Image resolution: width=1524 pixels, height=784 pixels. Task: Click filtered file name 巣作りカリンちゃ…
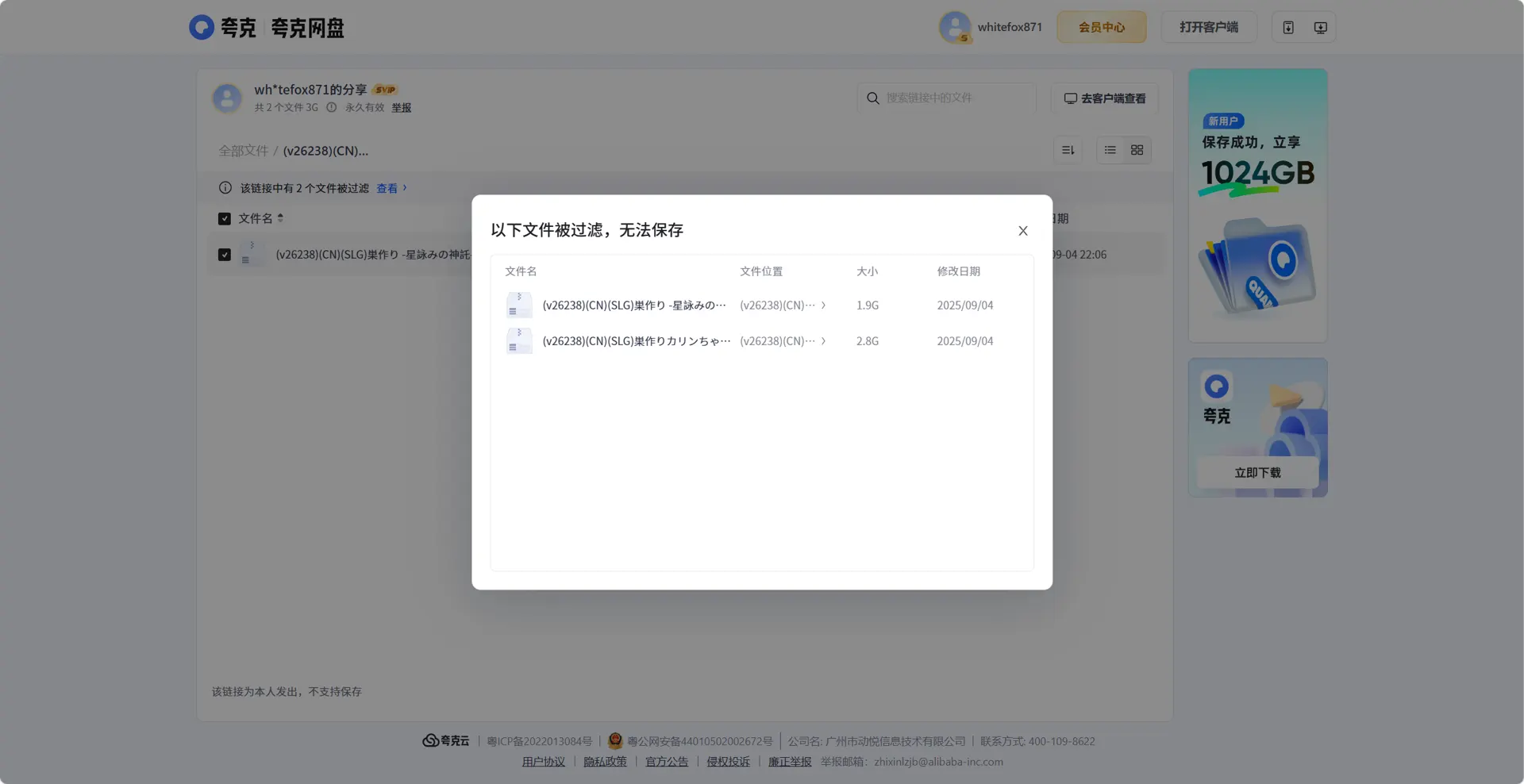pyautogui.click(x=637, y=341)
